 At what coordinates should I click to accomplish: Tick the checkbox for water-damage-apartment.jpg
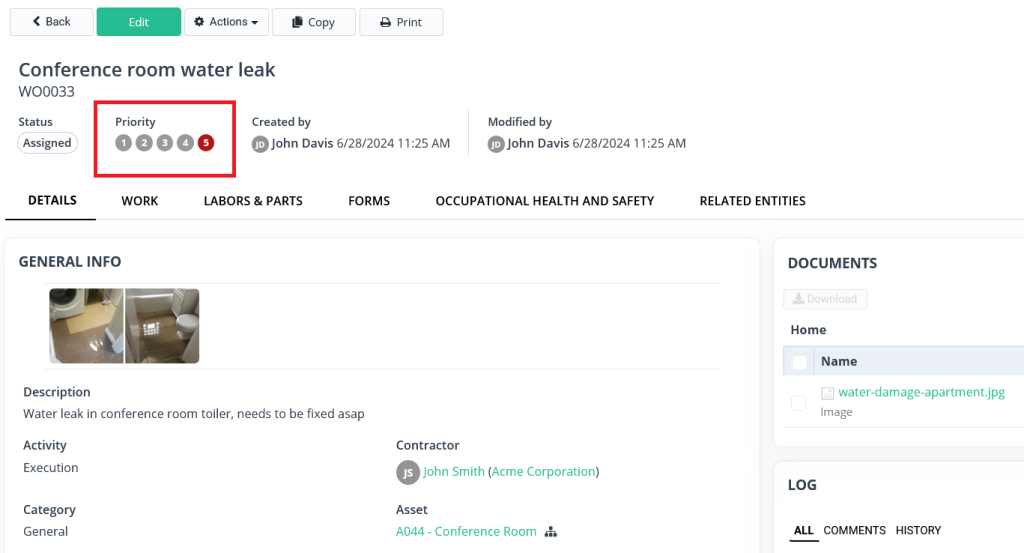tap(798, 402)
